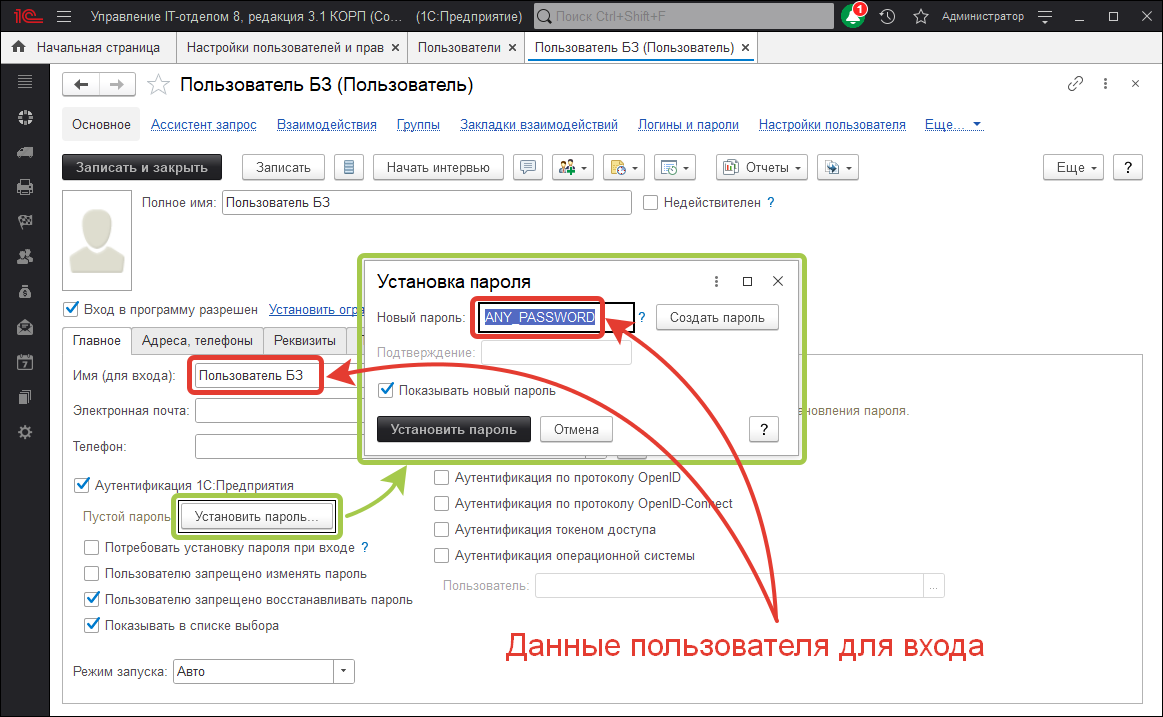Click the Установить пароль button in dialog
The image size is (1163, 717).
click(453, 429)
